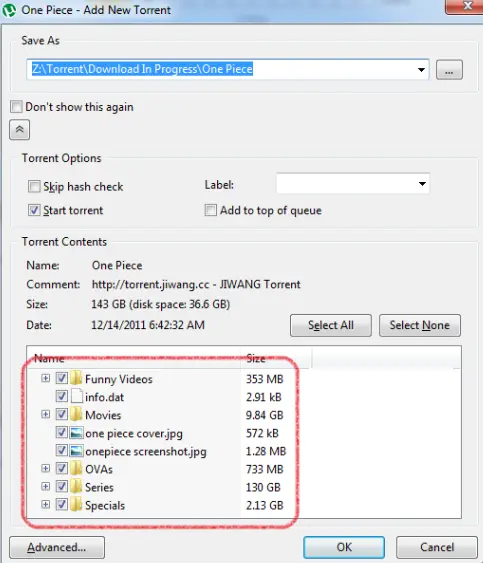Expand the Movies folder tree
483x563 pixels.
(45, 414)
